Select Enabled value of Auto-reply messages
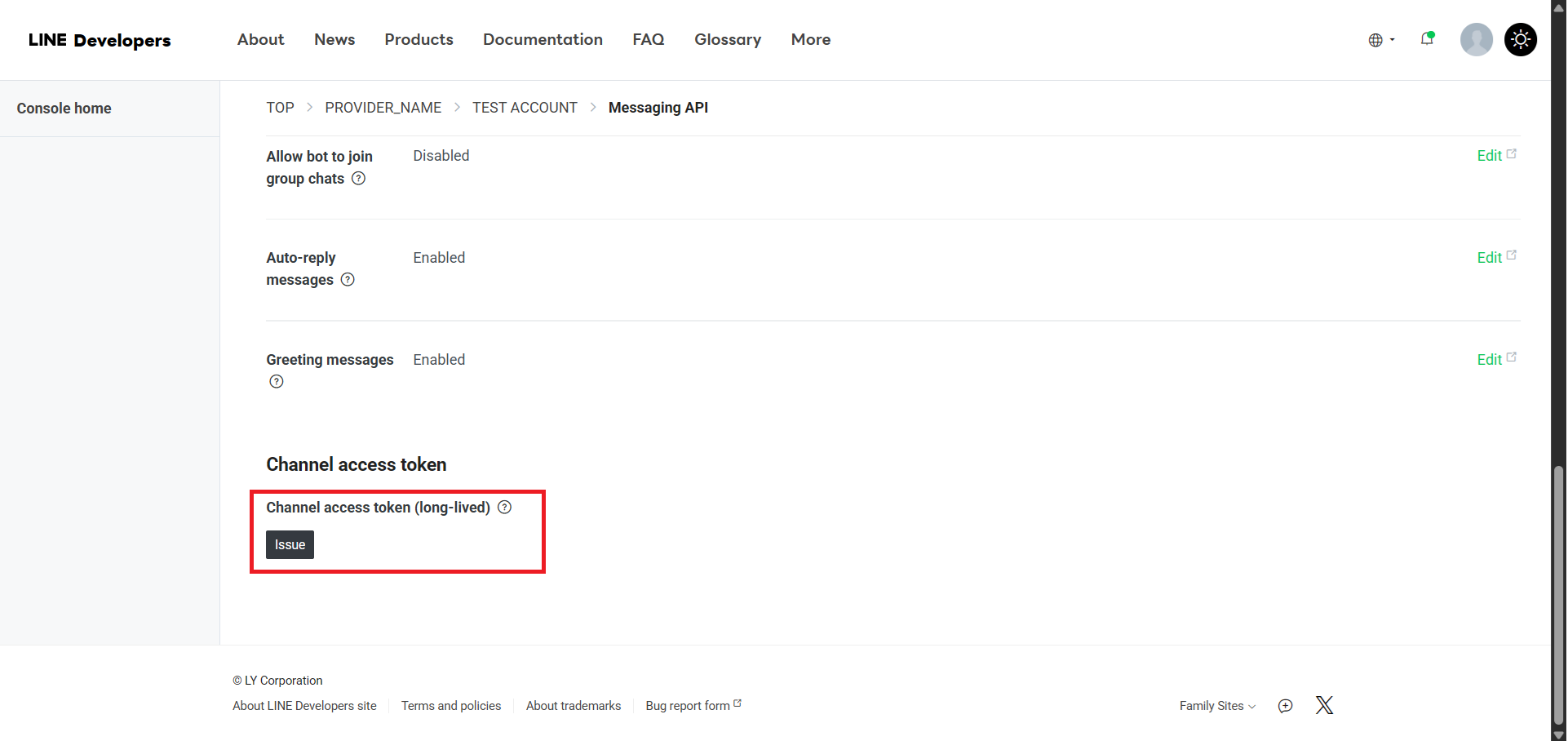 coord(439,258)
